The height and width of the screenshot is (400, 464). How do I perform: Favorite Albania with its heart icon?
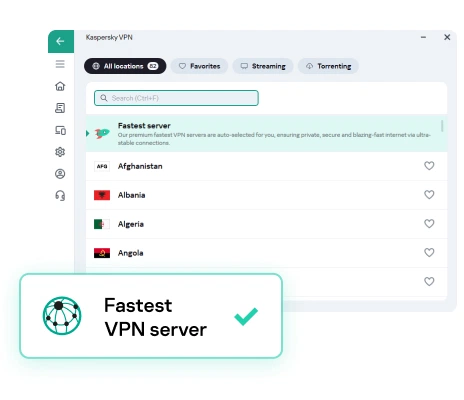pyautogui.click(x=429, y=195)
